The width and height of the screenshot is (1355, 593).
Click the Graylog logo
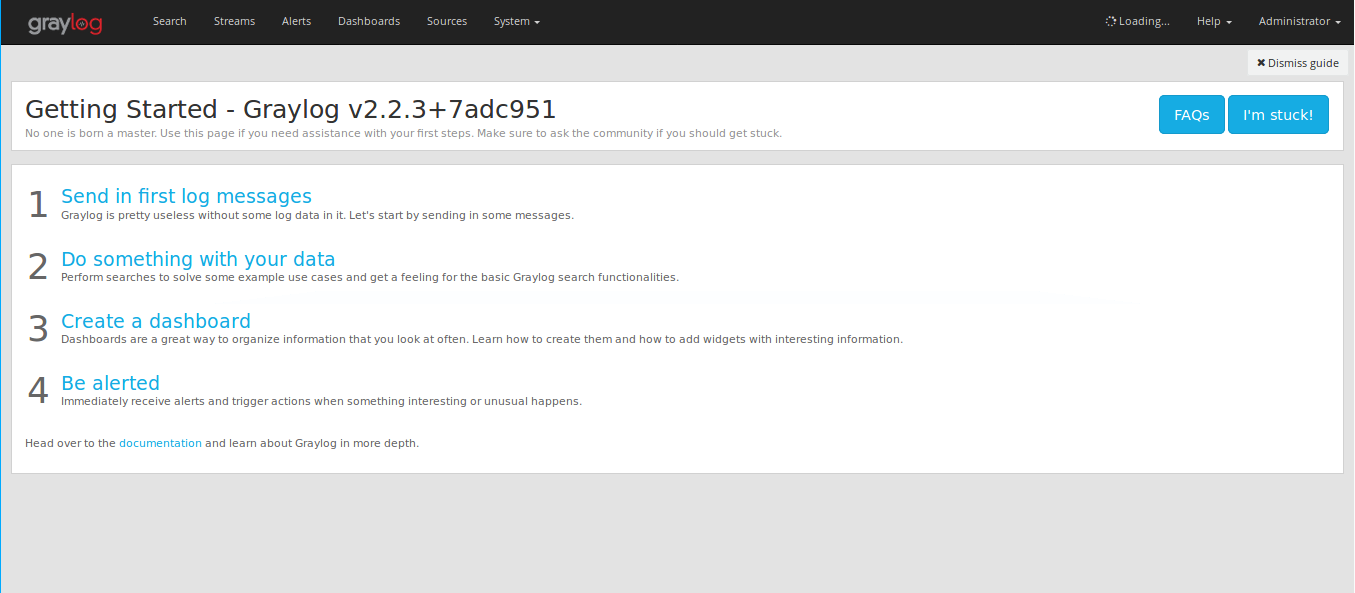(64, 22)
